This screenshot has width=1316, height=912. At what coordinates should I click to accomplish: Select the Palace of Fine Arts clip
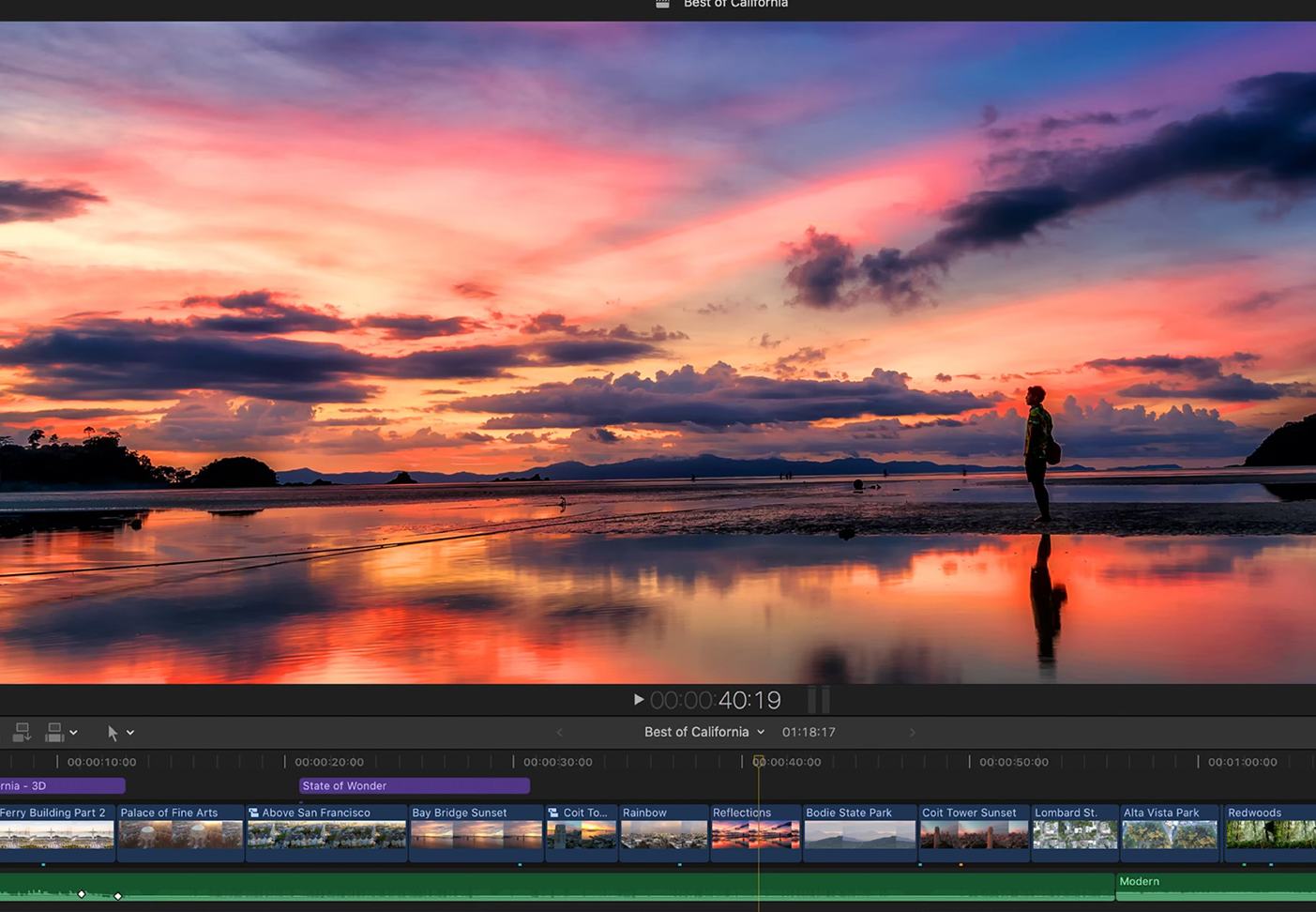180,832
